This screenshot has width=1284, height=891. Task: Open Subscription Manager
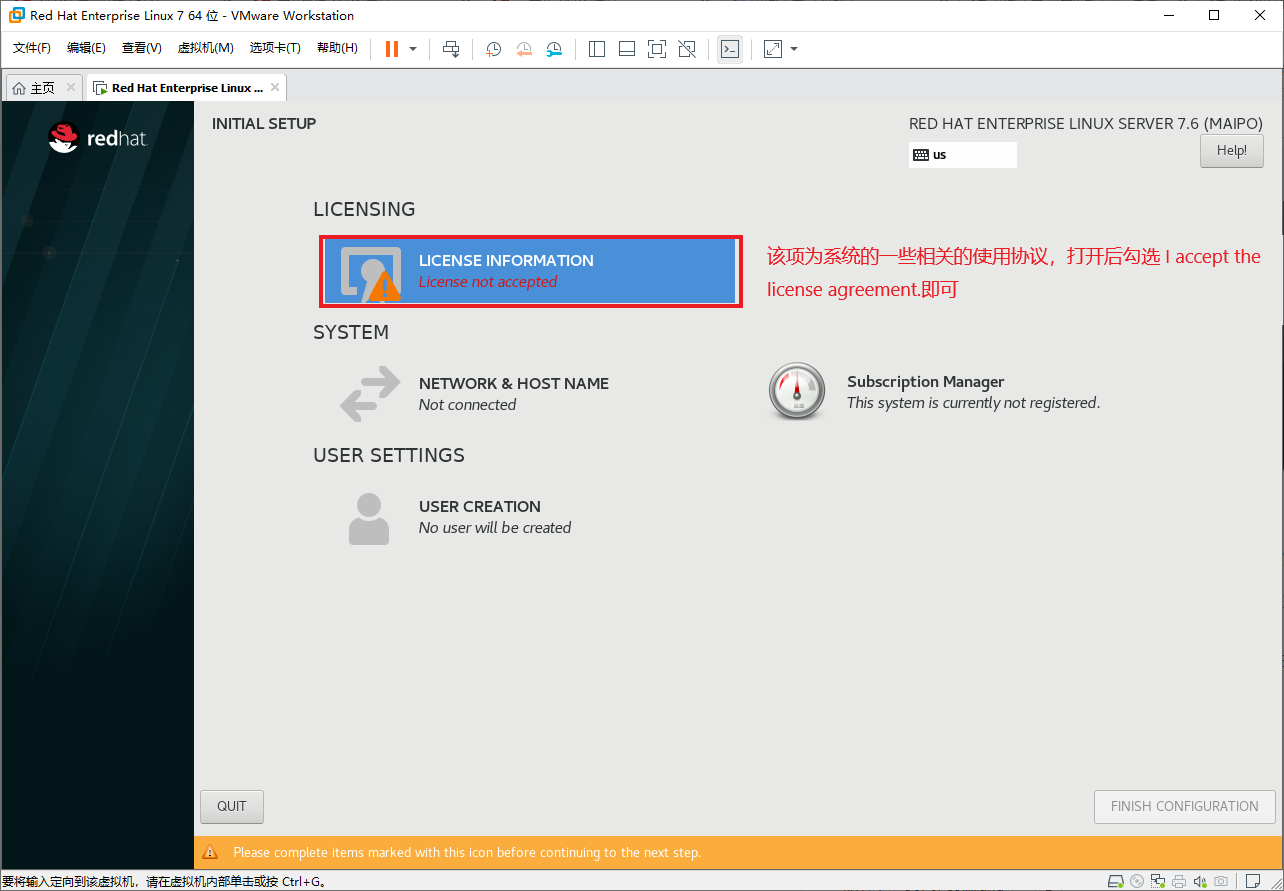933,392
